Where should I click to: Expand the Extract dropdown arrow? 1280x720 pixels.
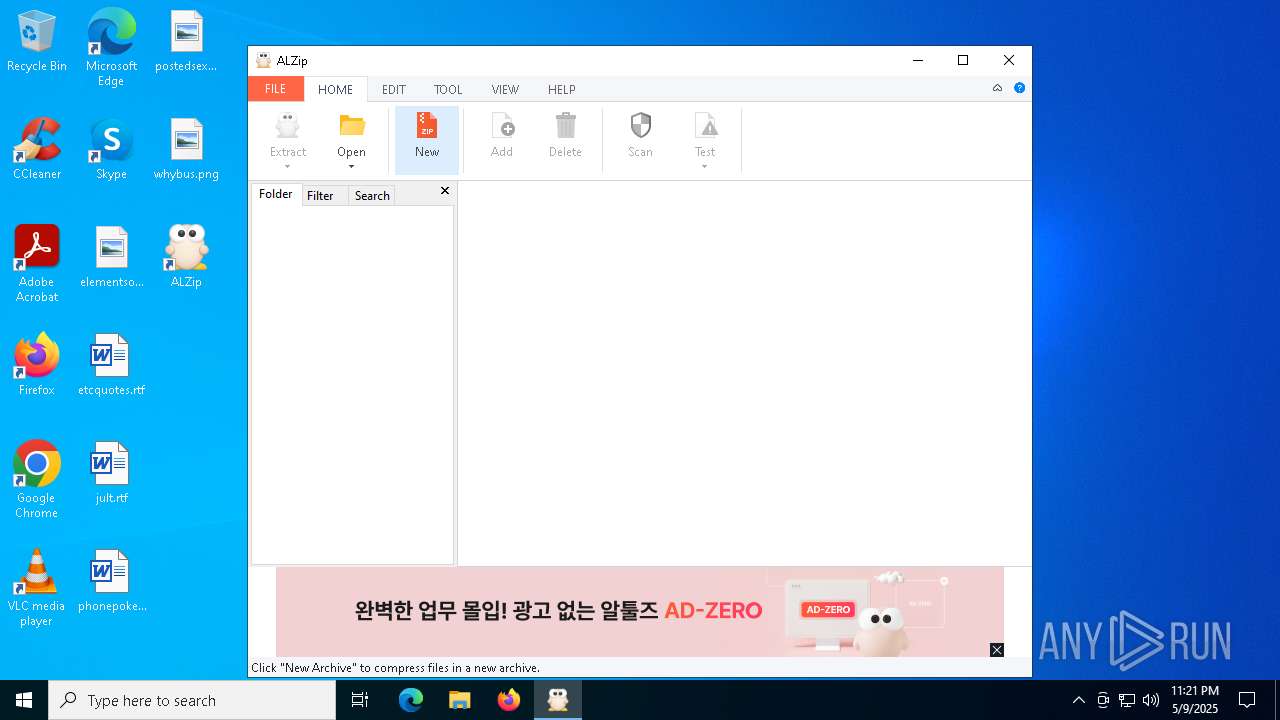[288, 167]
